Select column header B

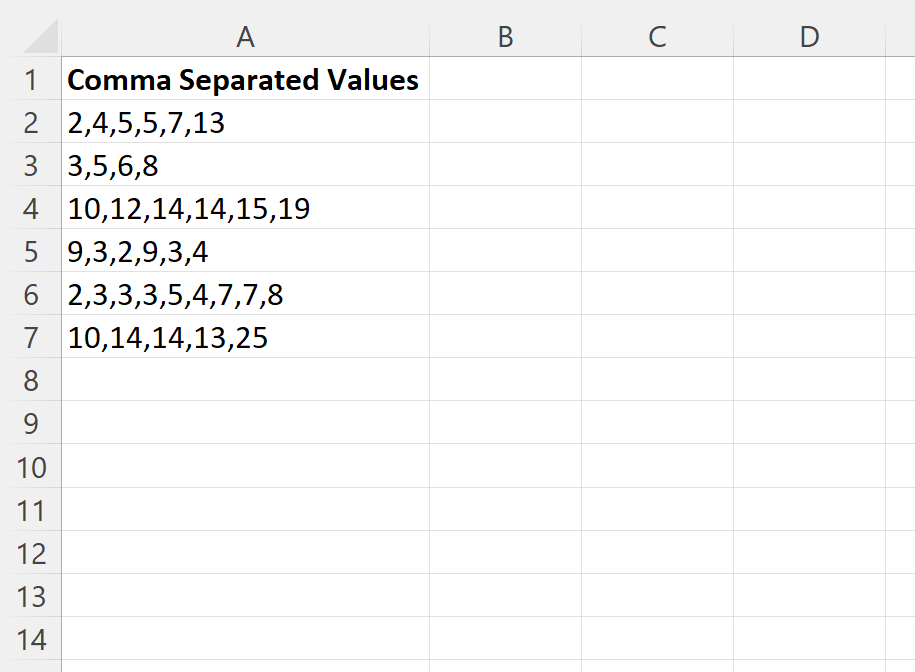[505, 36]
